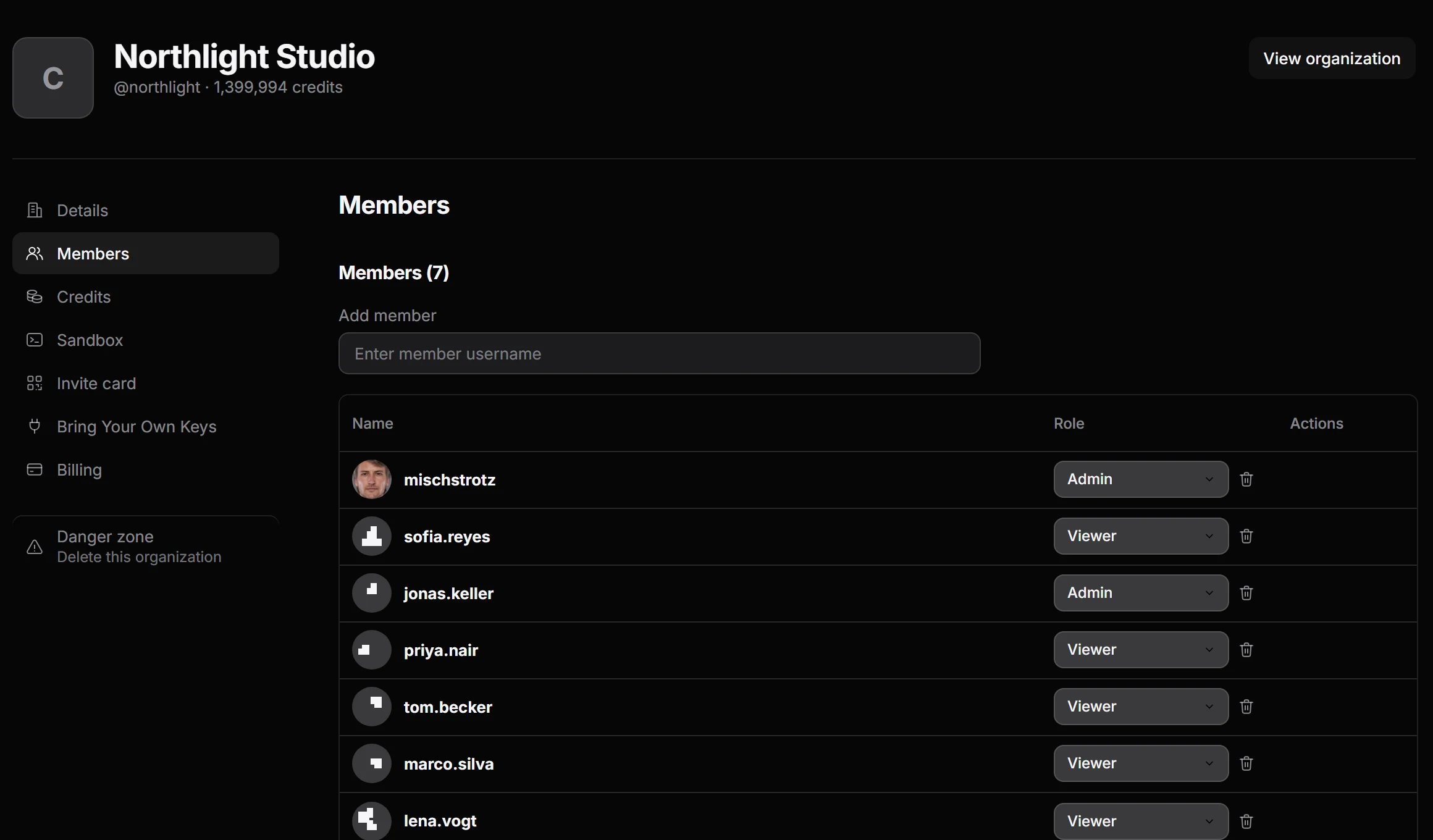
Task: Open Danger zone delete organization
Action: pyautogui.click(x=146, y=547)
